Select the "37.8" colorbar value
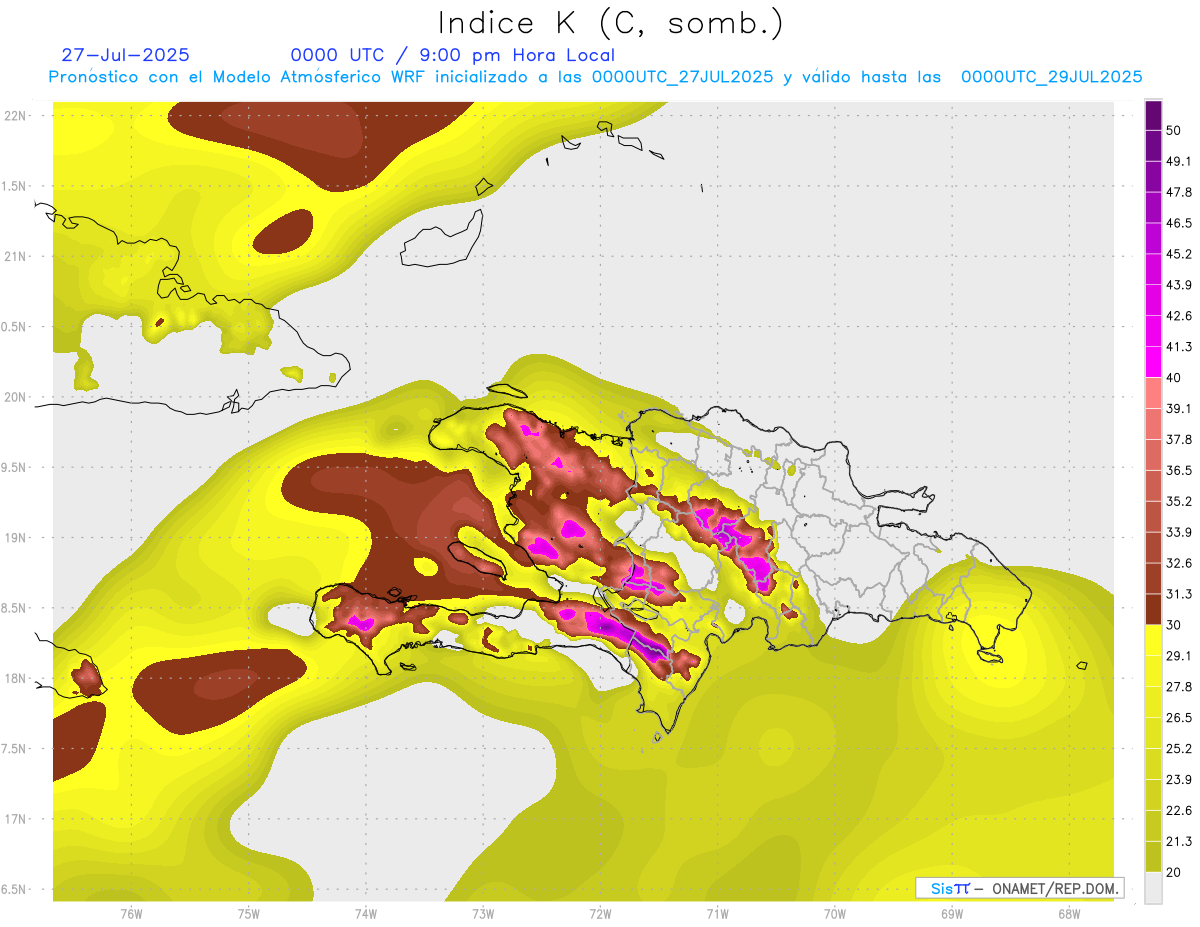The image size is (1200, 927). click(x=1180, y=440)
